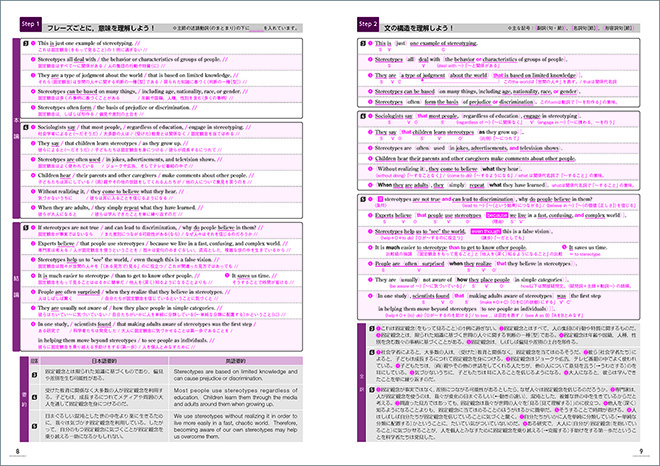This screenshot has width=660, height=466.
Task: Select "If stereotypes are not true" sentence in Step 1
Action: click(150, 228)
